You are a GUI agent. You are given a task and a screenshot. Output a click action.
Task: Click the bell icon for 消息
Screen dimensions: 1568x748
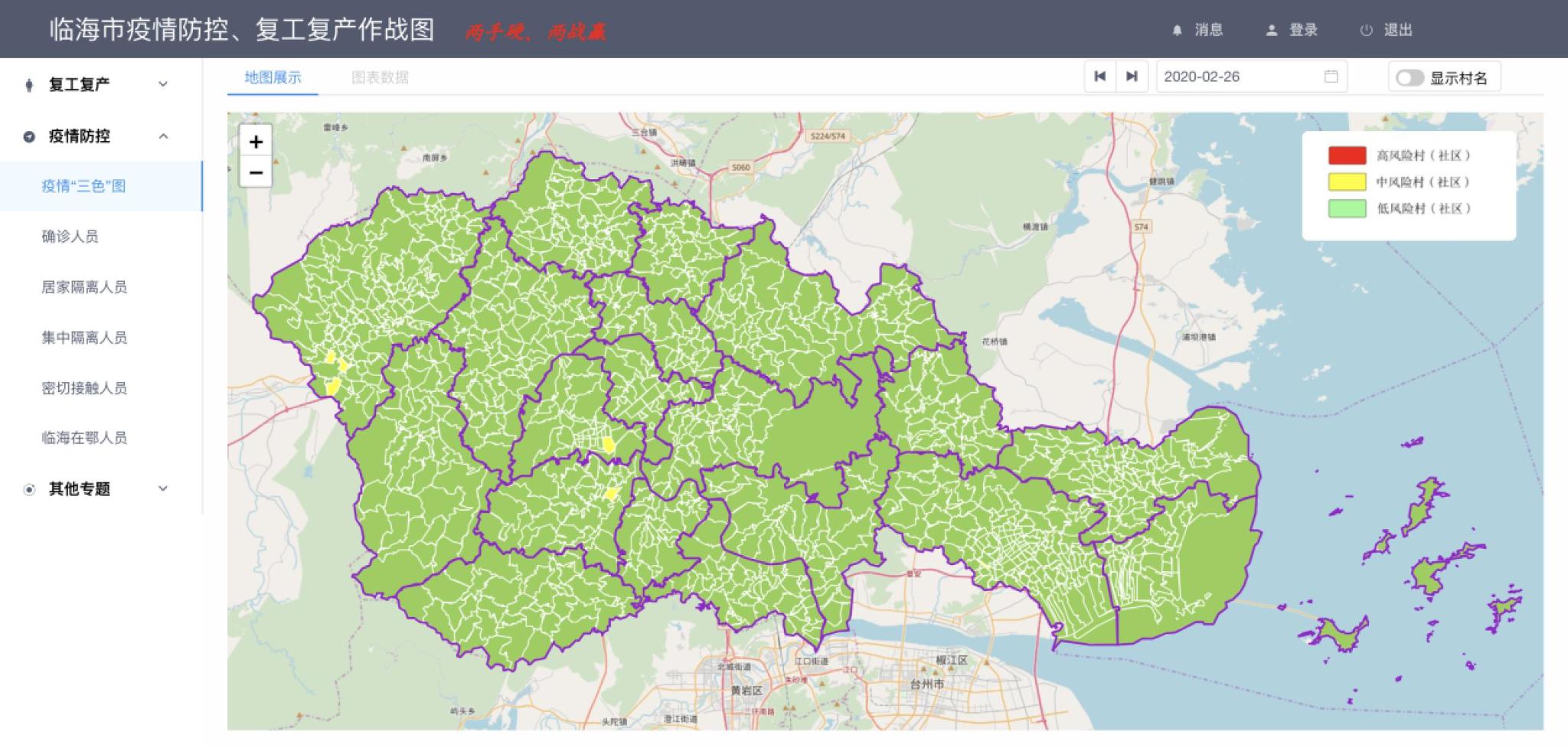1178,31
